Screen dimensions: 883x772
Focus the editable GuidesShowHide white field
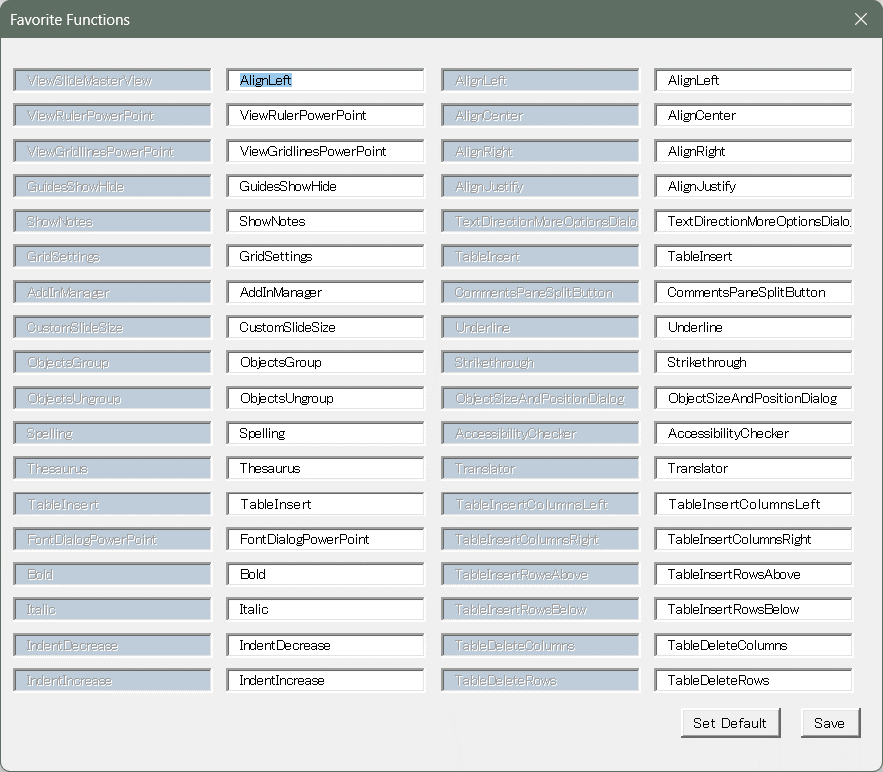325,187
